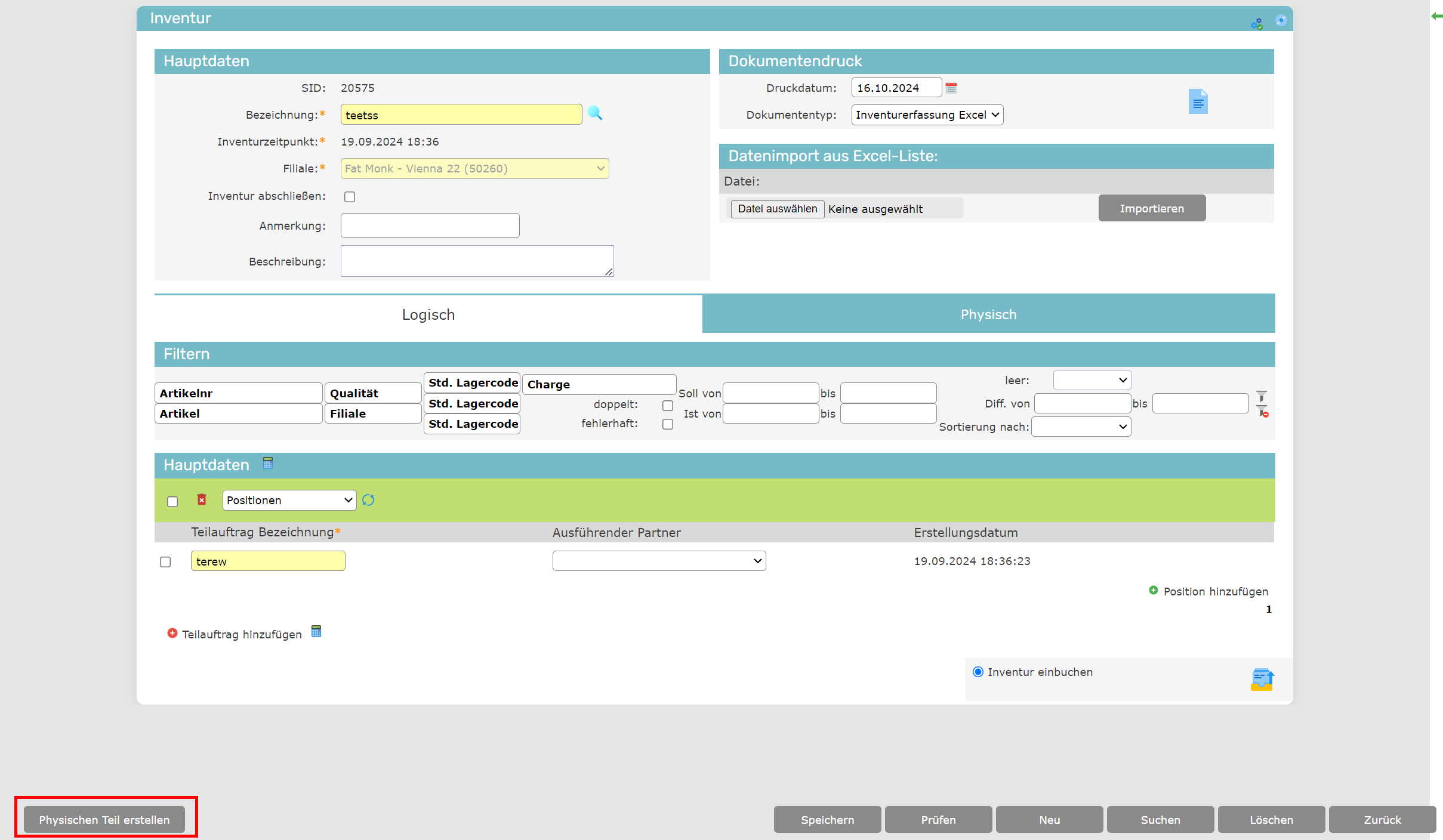This screenshot has height=840, width=1443.
Task: Apply filter with the funnel icon
Action: click(x=1261, y=396)
